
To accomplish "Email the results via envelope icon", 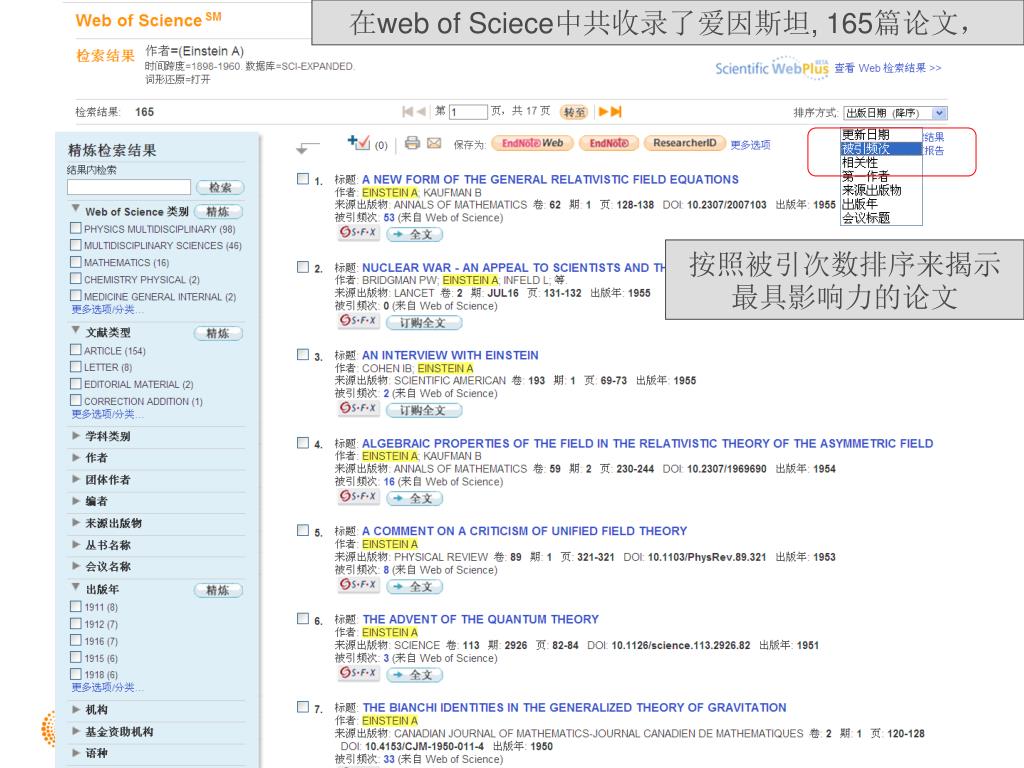I will click(434, 143).
